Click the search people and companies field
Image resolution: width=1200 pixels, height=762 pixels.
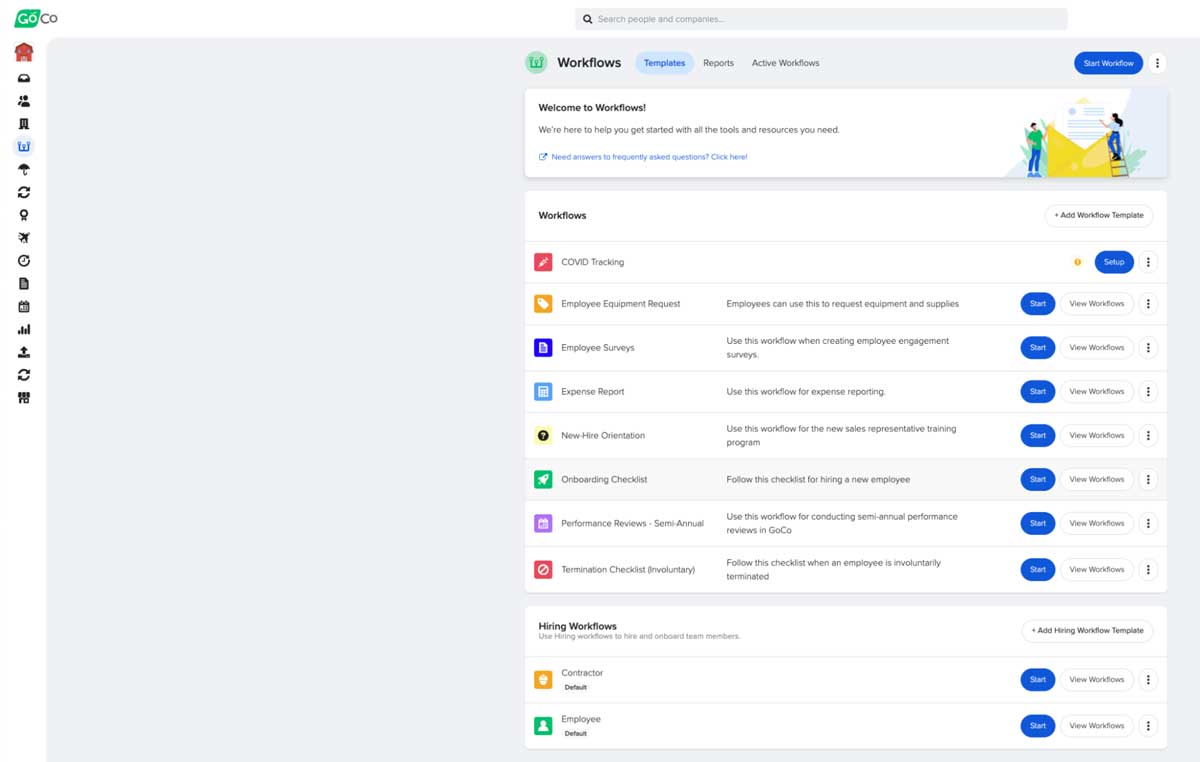click(x=820, y=19)
